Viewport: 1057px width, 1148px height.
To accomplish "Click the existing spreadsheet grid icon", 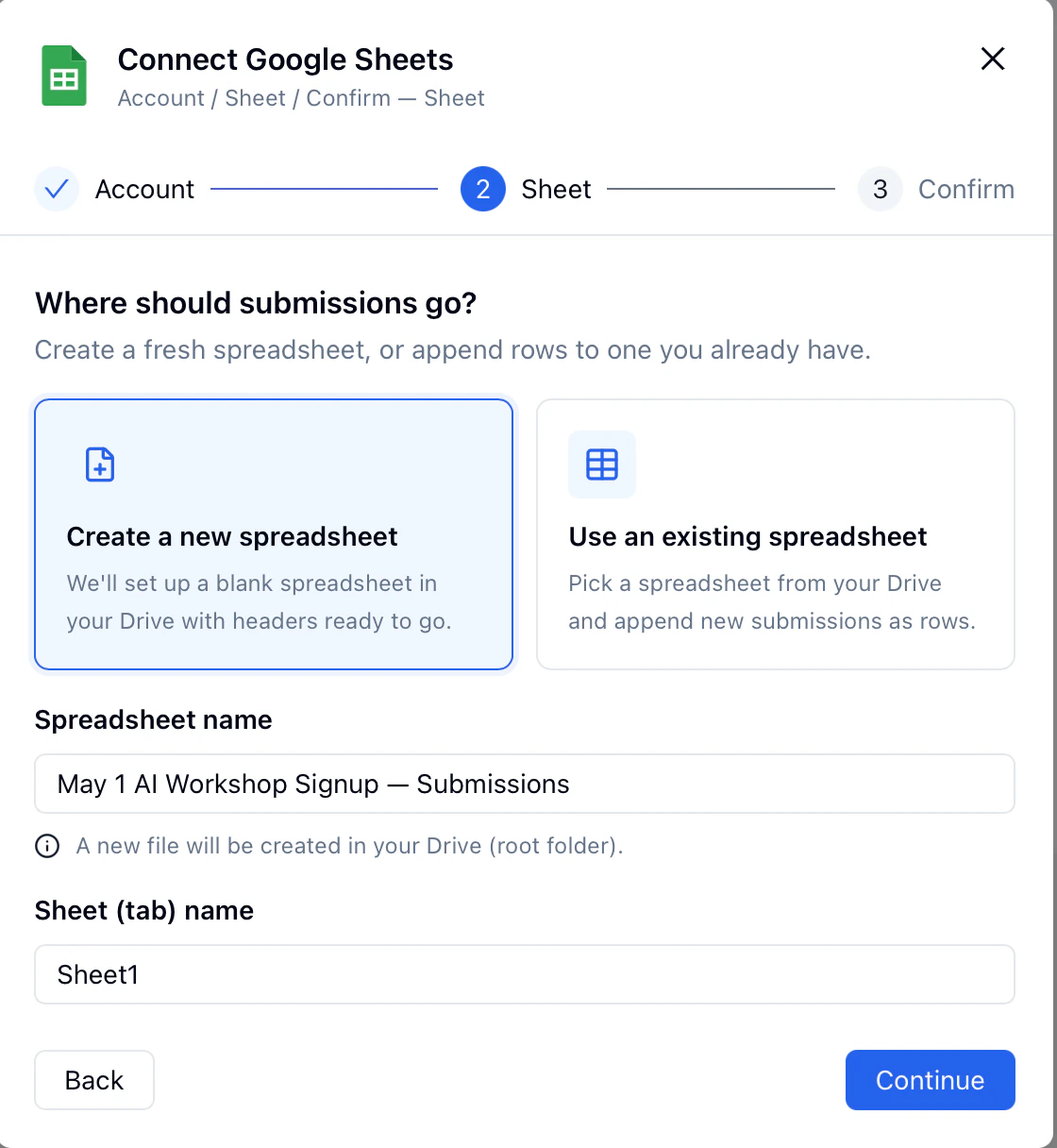I will [x=601, y=464].
